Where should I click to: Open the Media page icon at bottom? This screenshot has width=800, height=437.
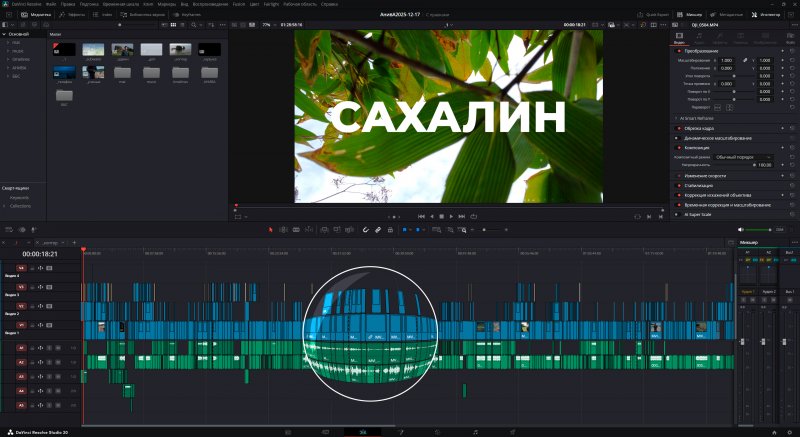click(288, 432)
